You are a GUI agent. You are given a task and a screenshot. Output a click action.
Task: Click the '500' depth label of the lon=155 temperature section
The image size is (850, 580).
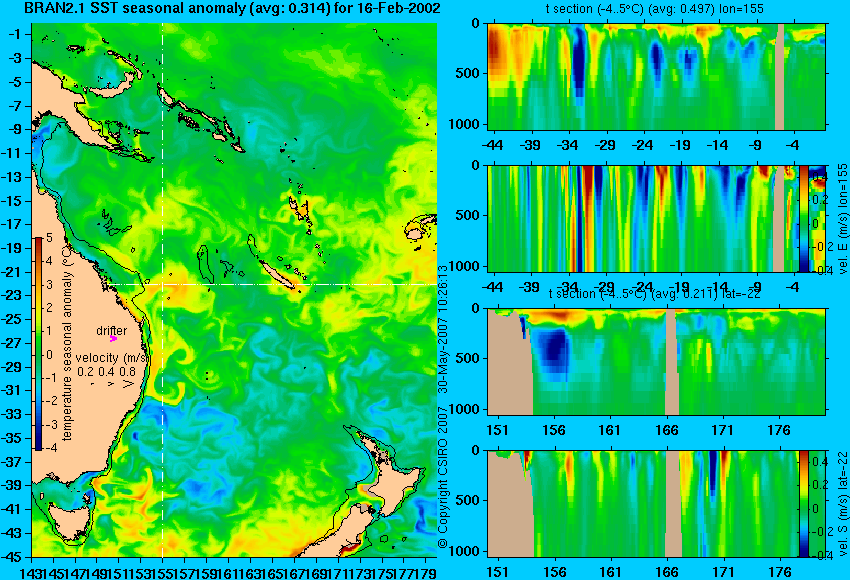click(x=467, y=73)
